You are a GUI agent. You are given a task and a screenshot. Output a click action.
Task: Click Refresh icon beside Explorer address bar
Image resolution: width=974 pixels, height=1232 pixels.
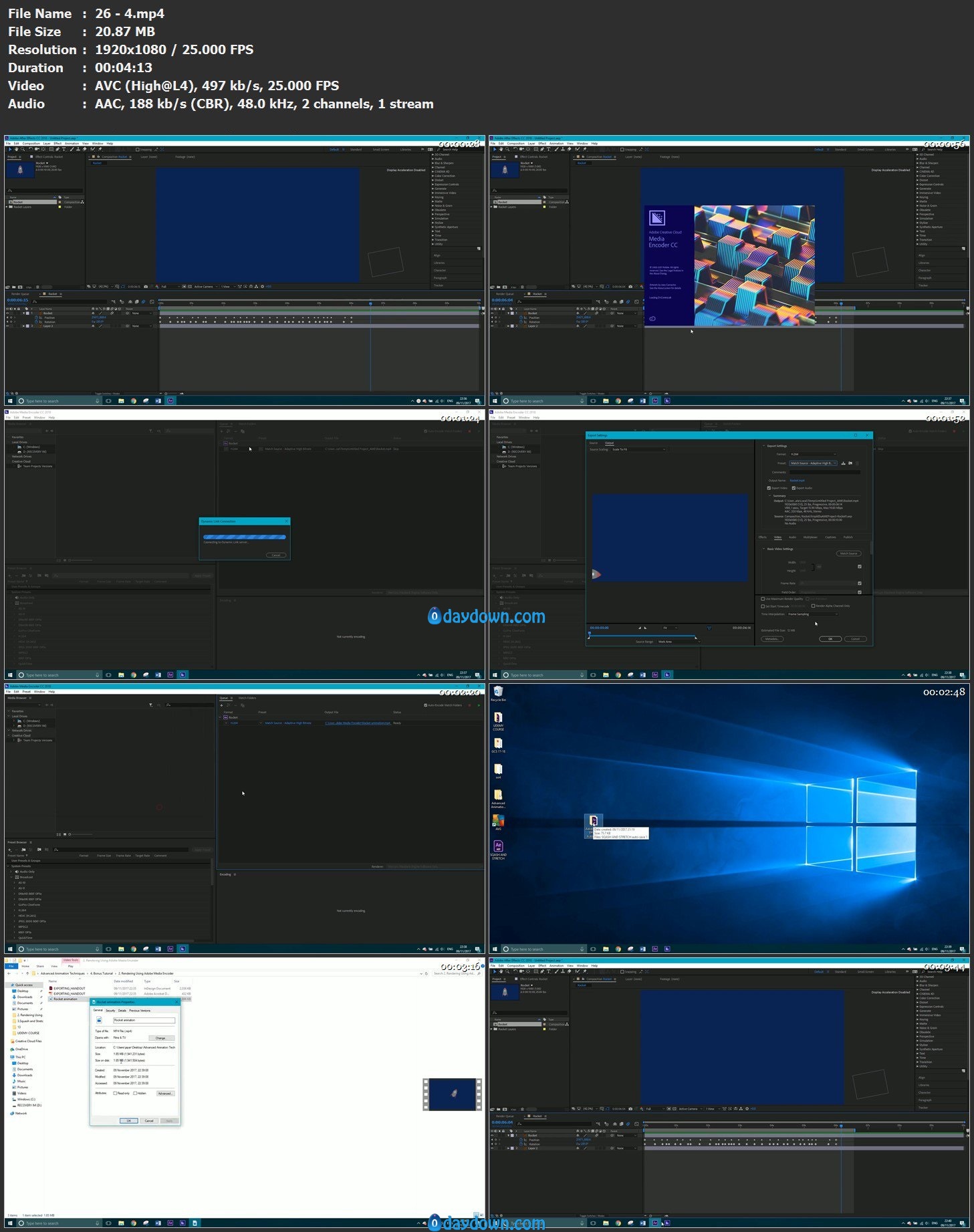pyautogui.click(x=427, y=973)
